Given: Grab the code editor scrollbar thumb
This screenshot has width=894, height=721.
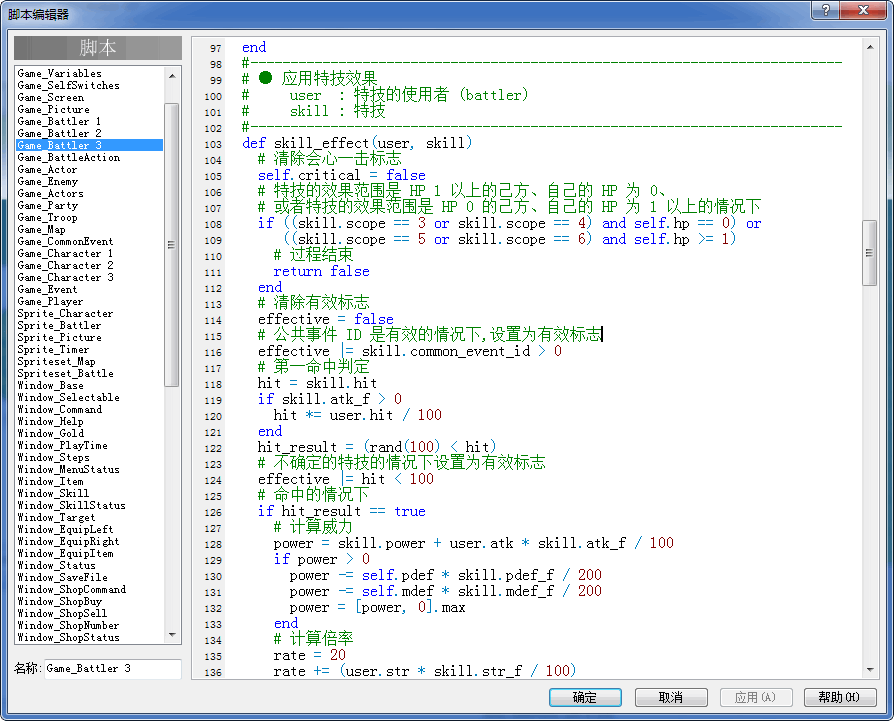Looking at the screenshot, I should (x=869, y=252).
